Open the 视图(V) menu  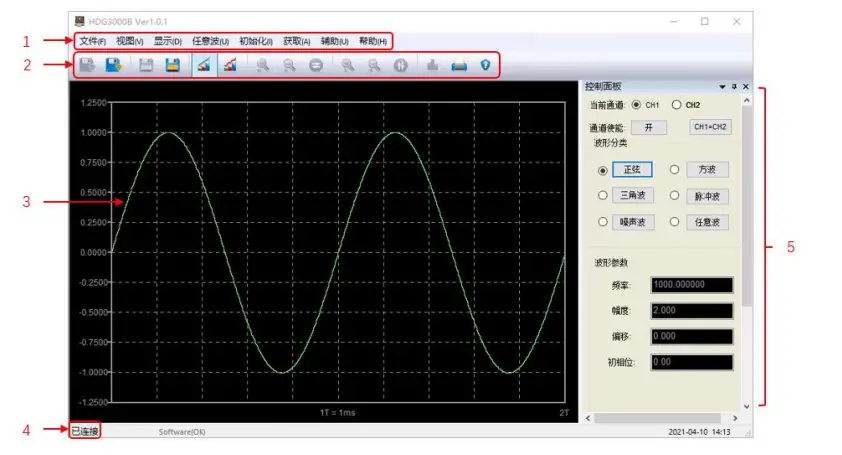point(130,41)
